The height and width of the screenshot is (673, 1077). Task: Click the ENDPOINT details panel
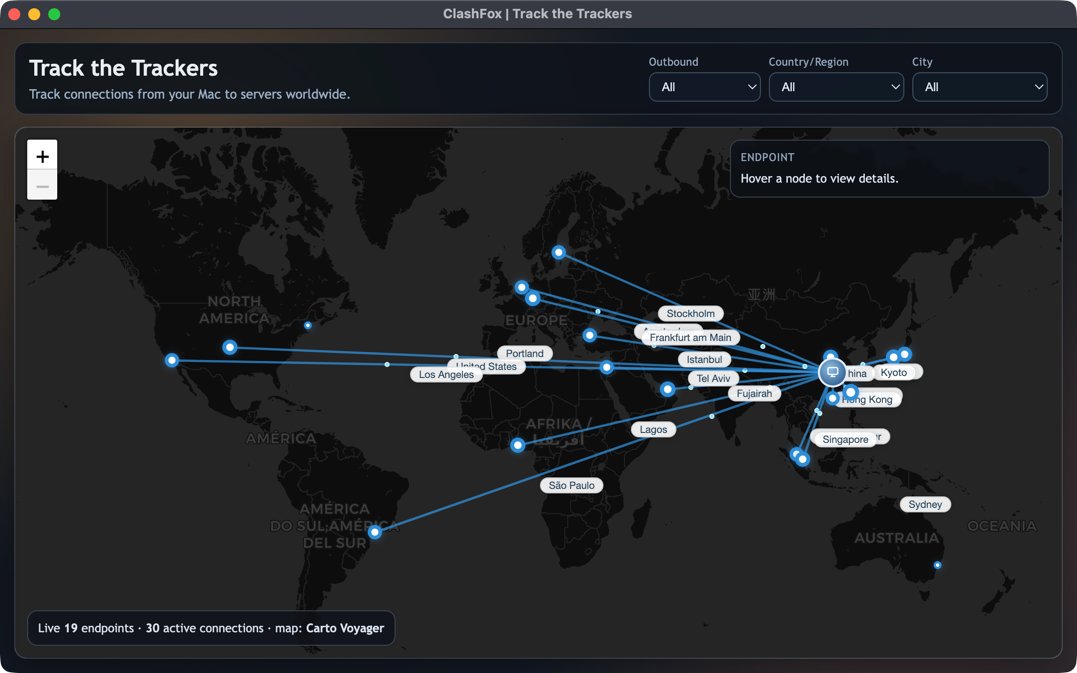coord(889,168)
